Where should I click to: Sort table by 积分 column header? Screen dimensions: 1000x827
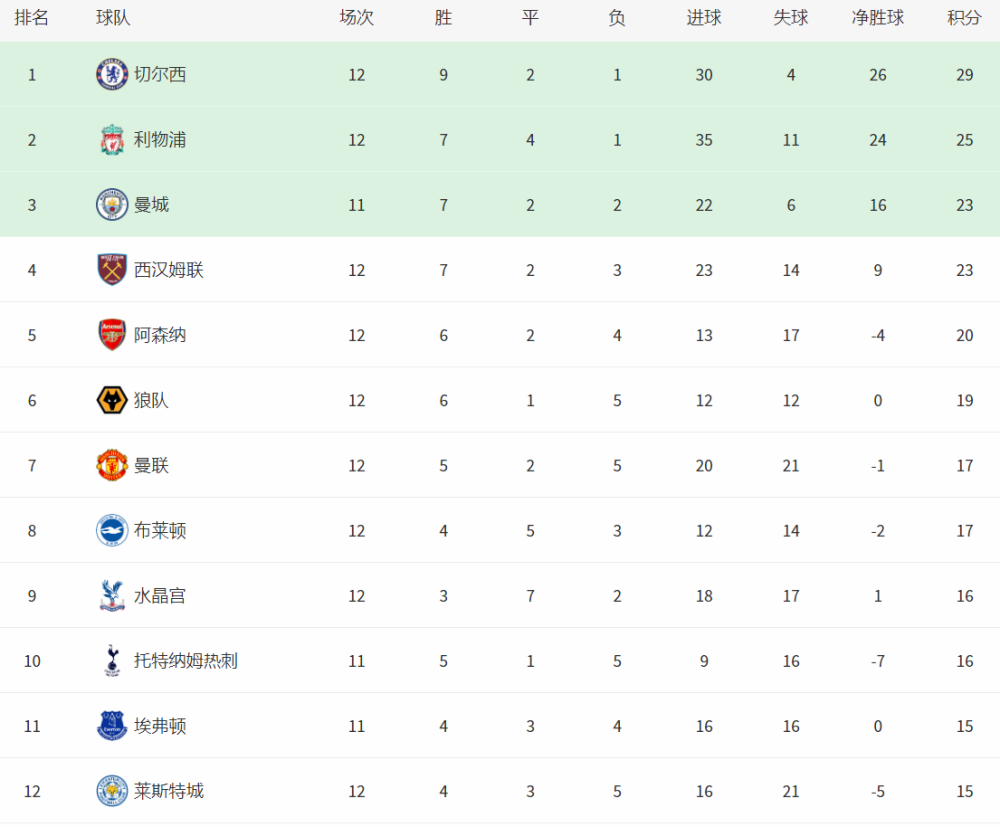coord(964,18)
